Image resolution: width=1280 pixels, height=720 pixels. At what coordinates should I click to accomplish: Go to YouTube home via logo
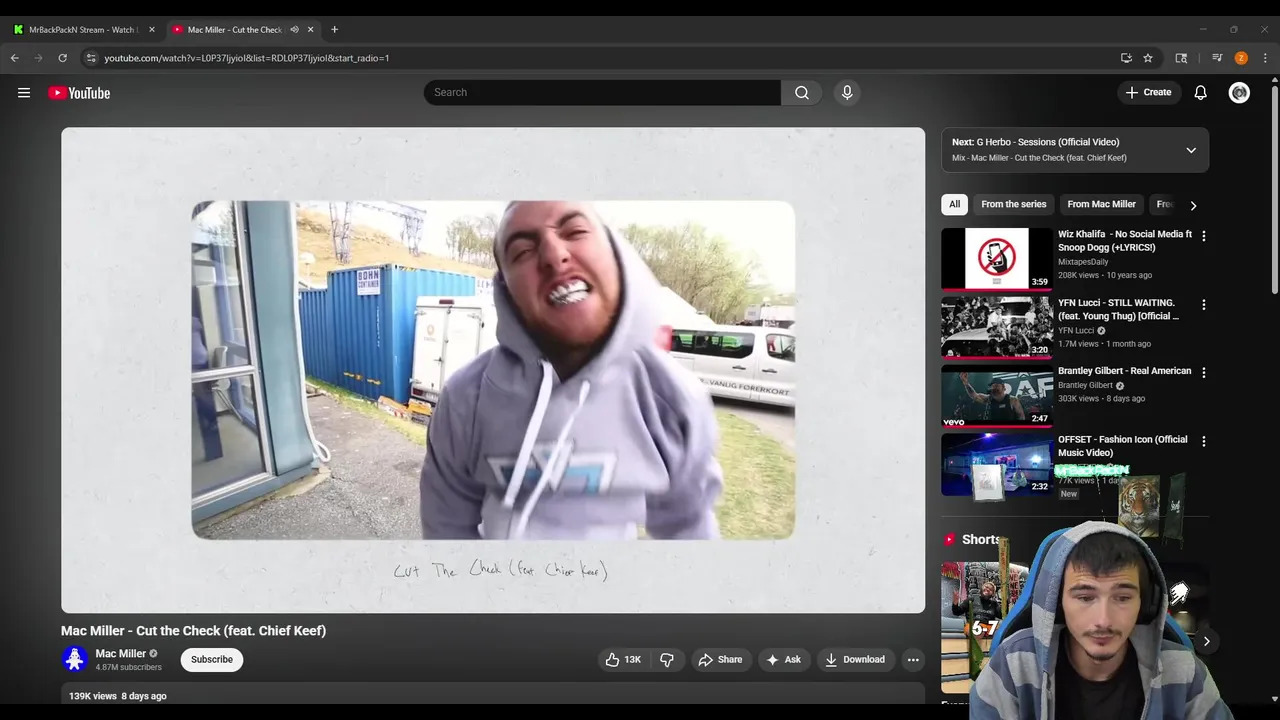79,93
